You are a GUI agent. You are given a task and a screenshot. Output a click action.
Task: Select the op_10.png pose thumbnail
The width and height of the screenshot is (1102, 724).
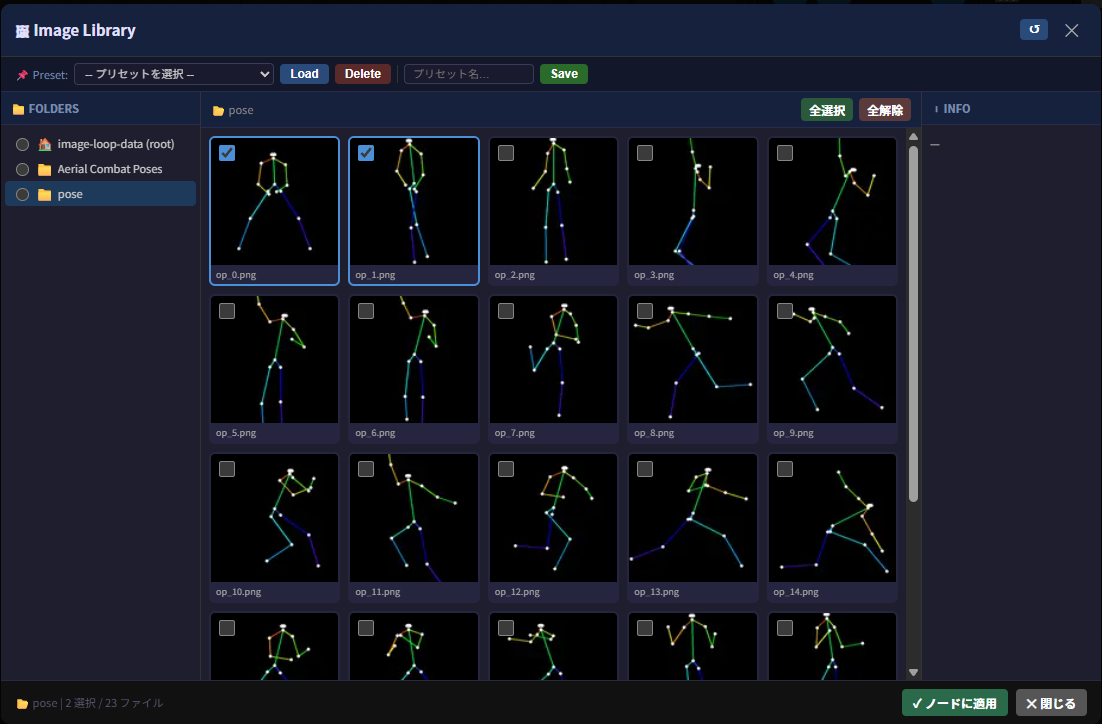(x=274, y=518)
